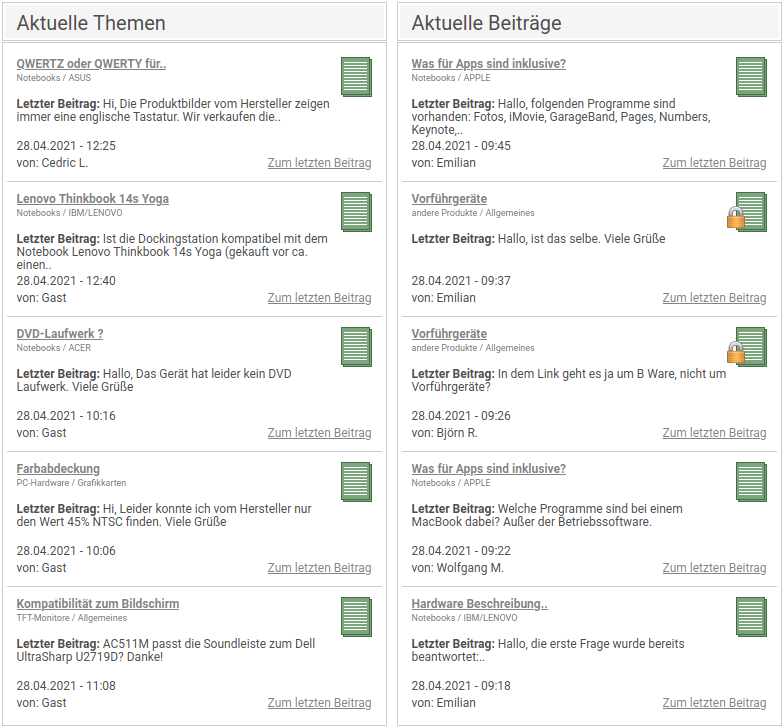Screen dimensions: 783x727
Task: Click the document icon beside DVD-Laufwerk topic
Action: [357, 347]
